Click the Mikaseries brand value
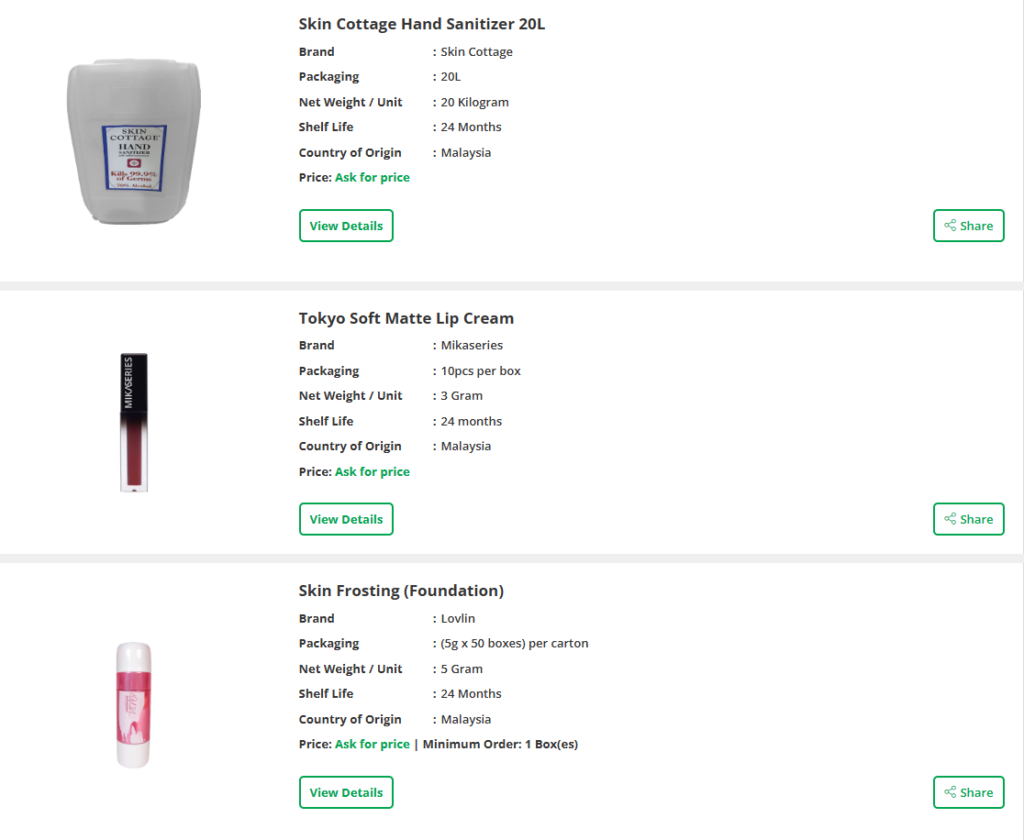The height and width of the screenshot is (840, 1024). pyautogui.click(x=472, y=345)
